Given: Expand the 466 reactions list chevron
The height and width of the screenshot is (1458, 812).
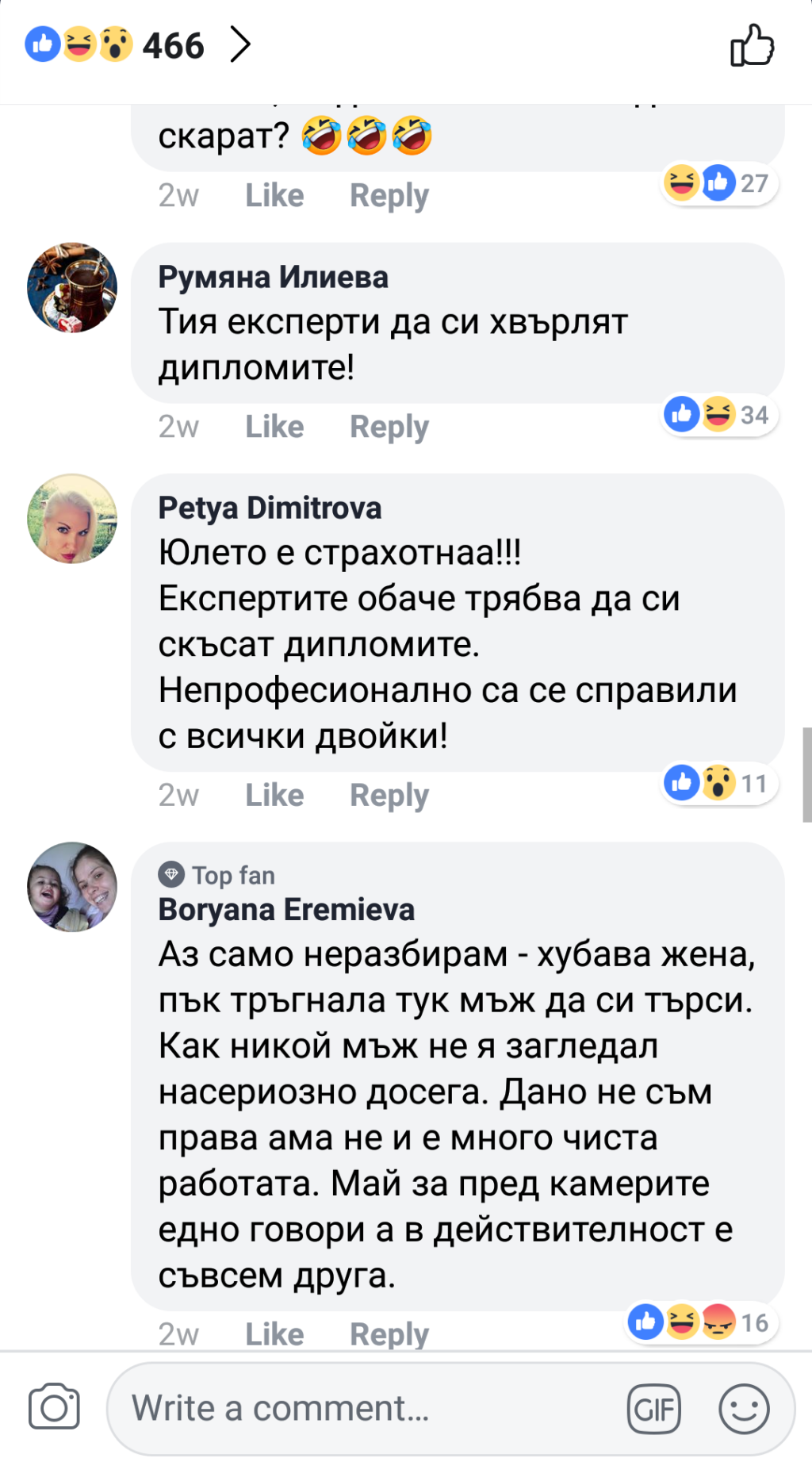Looking at the screenshot, I should pos(240,44).
